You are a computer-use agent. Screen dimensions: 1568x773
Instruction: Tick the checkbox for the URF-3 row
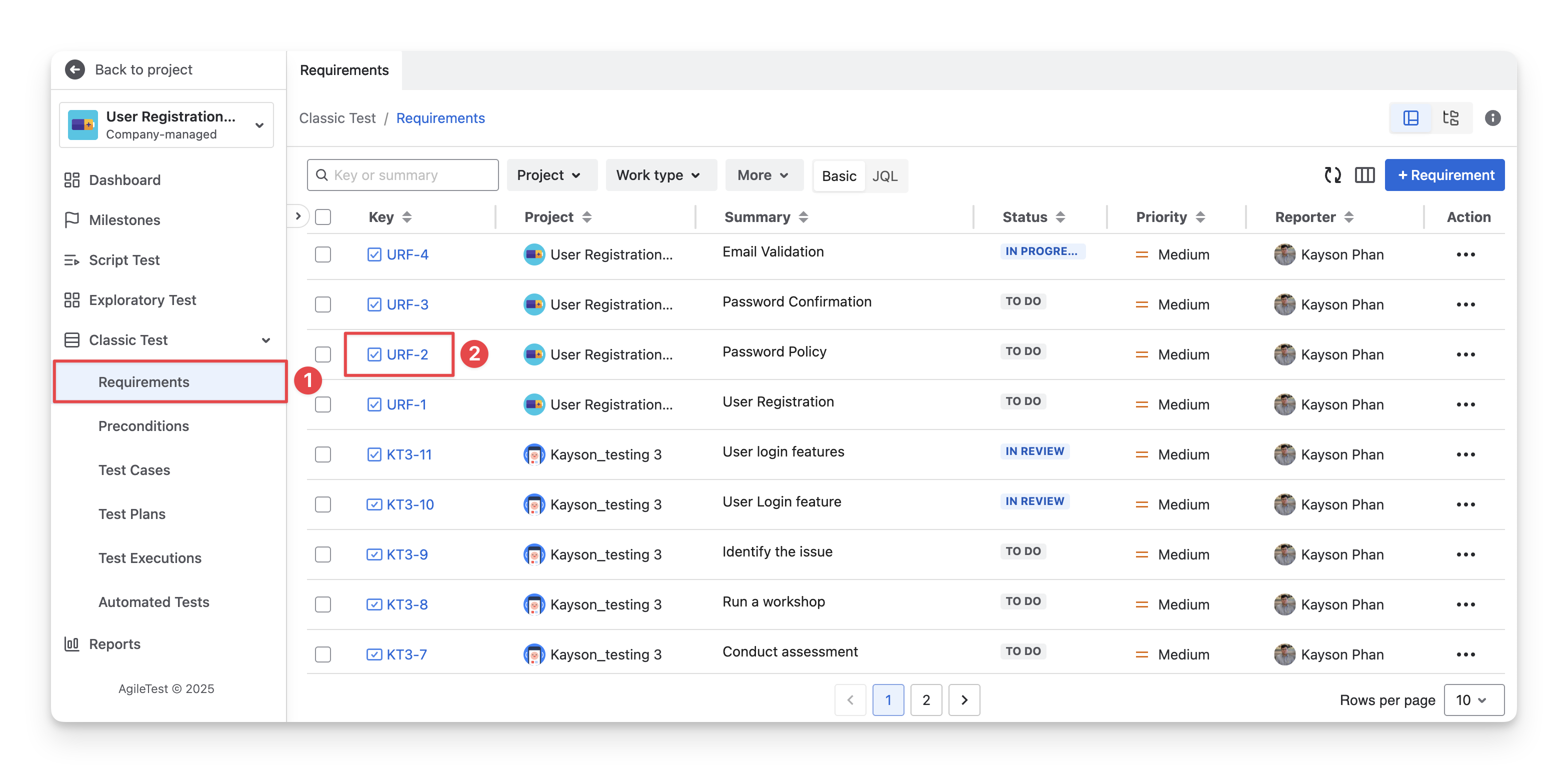tap(323, 304)
